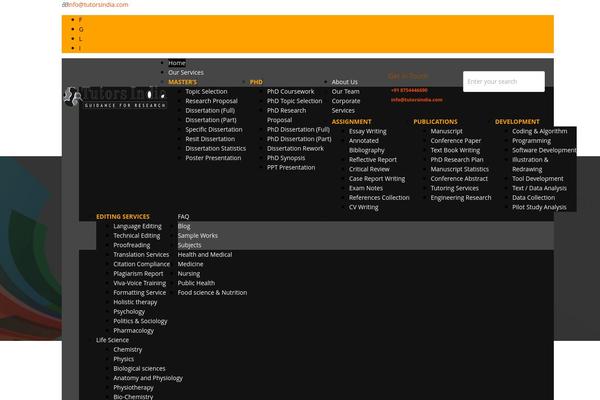Open the Our Team link

tap(346, 91)
